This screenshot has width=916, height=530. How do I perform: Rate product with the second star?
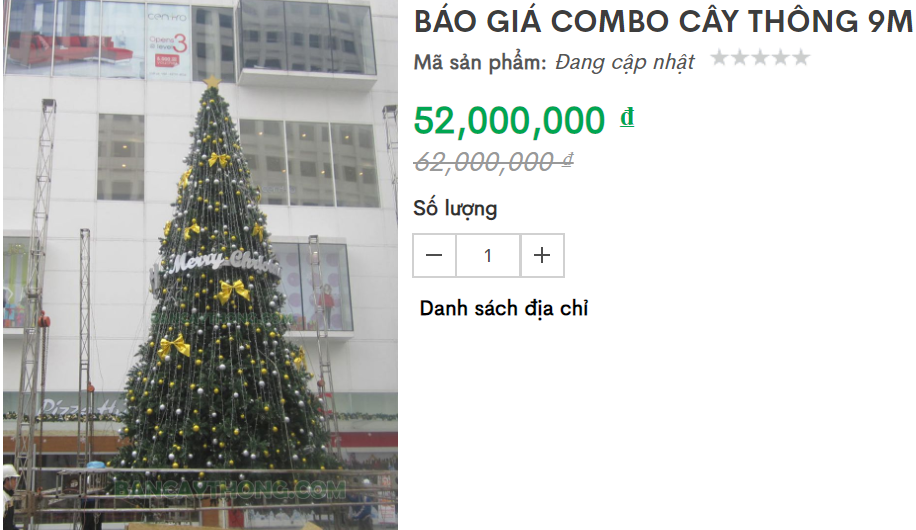click(740, 57)
